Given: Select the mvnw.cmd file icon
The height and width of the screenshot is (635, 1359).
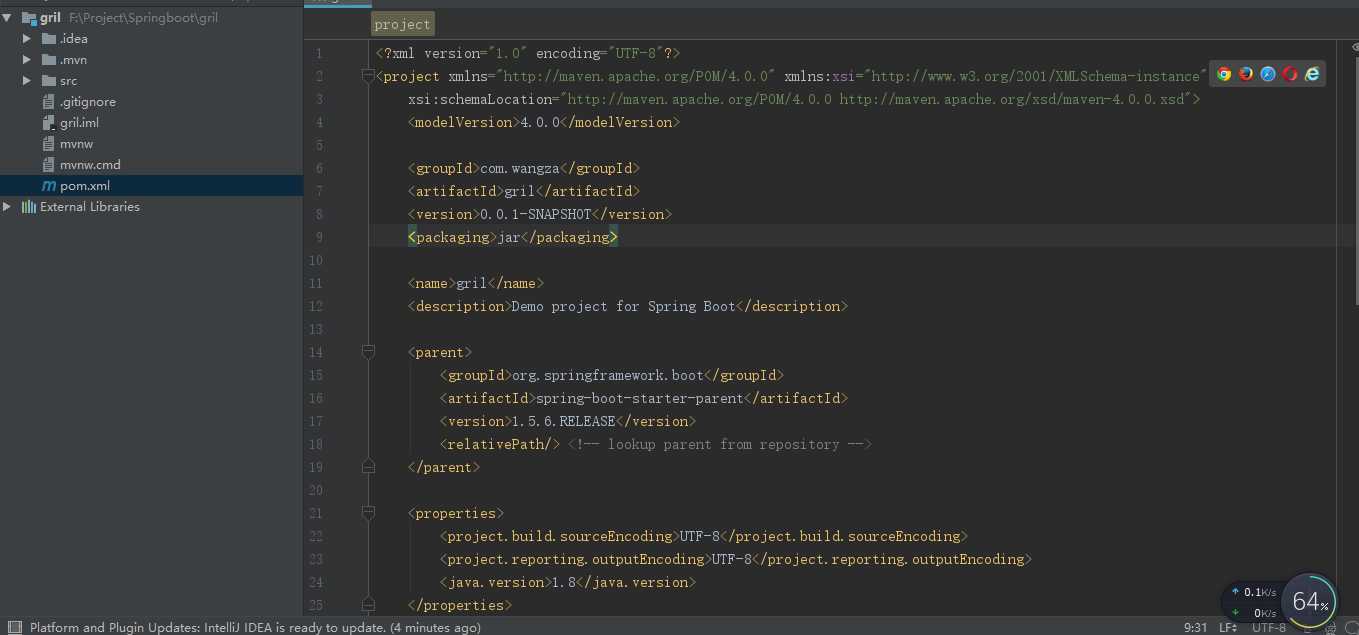Looking at the screenshot, I should (49, 165).
